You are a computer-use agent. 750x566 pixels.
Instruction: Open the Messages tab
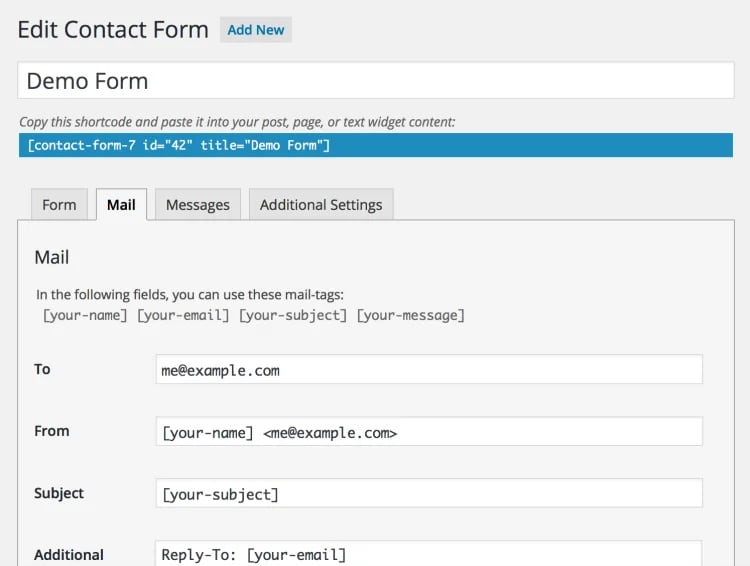197,204
